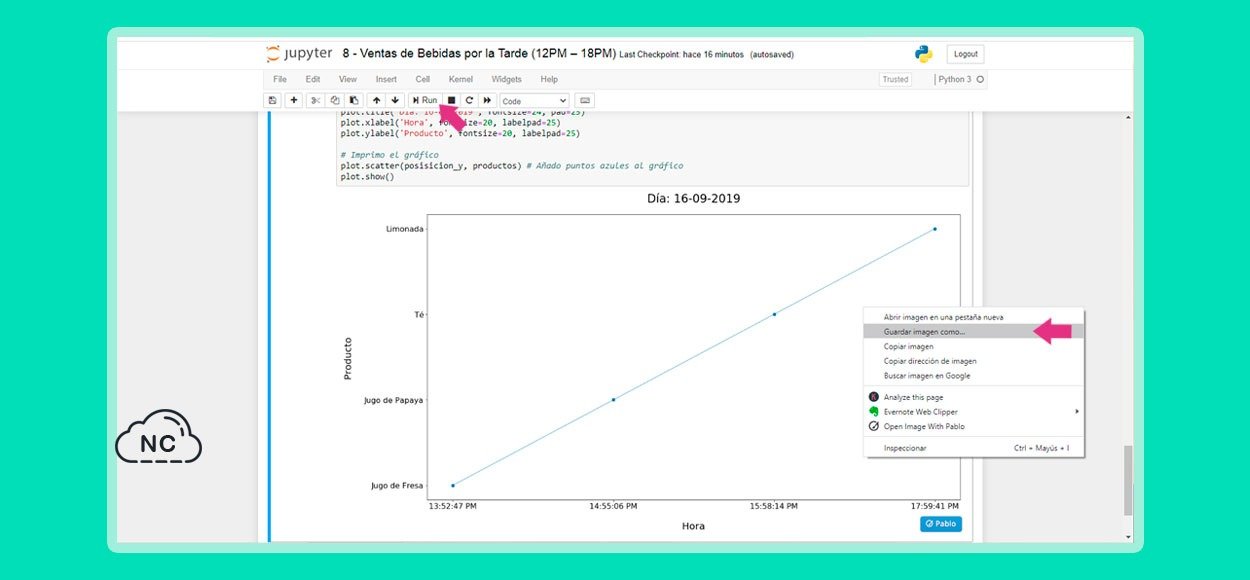Cut selected cells with scissors icon

pyautogui.click(x=315, y=100)
